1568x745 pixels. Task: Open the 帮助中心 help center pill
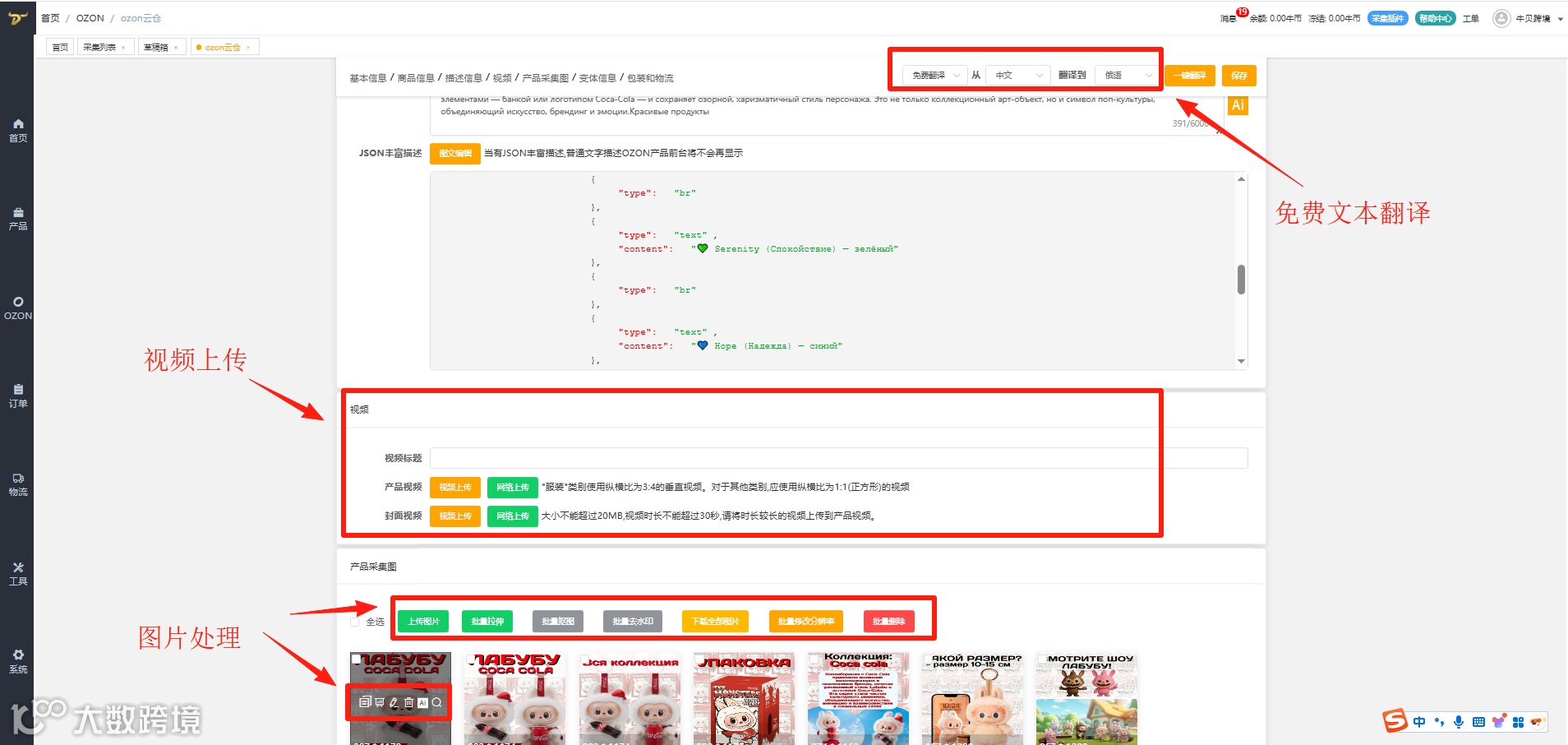1436,18
